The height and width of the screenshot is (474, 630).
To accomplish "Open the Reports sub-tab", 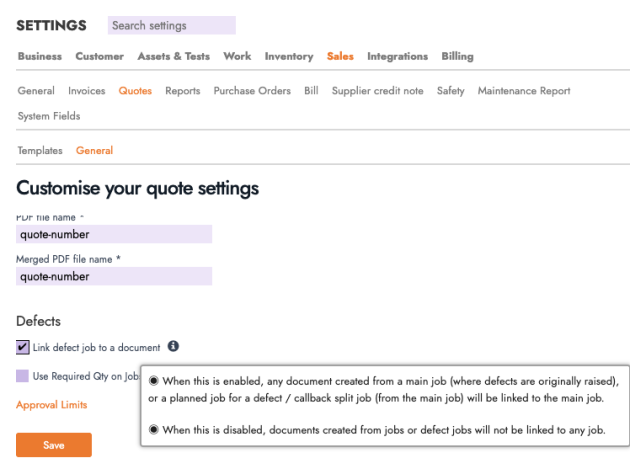I will pos(182,91).
